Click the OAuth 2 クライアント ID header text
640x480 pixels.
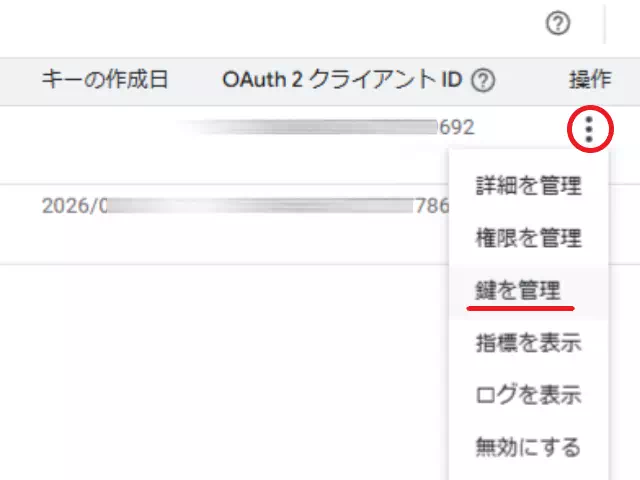pyautogui.click(x=342, y=81)
